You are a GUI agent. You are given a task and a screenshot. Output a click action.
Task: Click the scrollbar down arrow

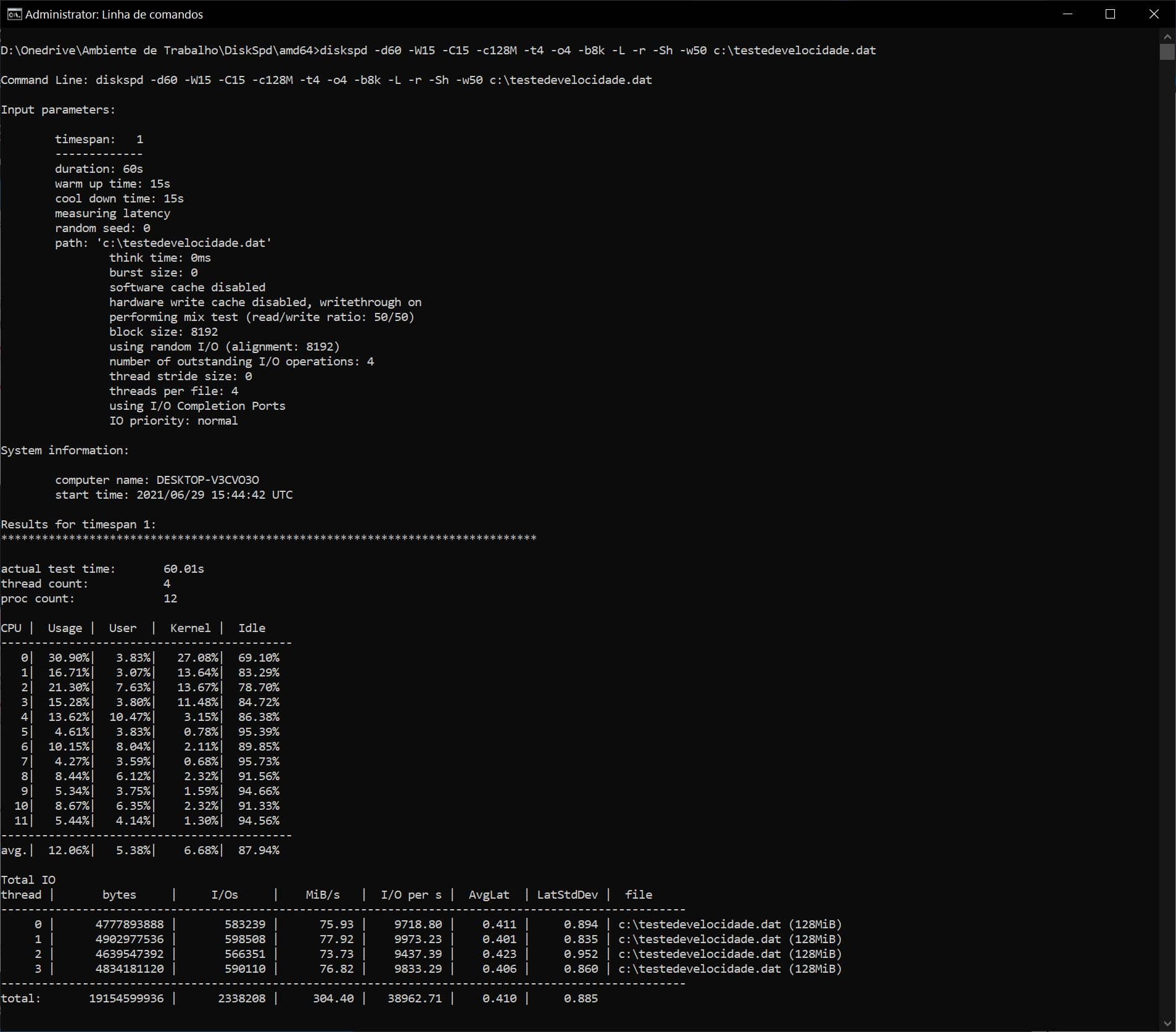[1167, 1023]
